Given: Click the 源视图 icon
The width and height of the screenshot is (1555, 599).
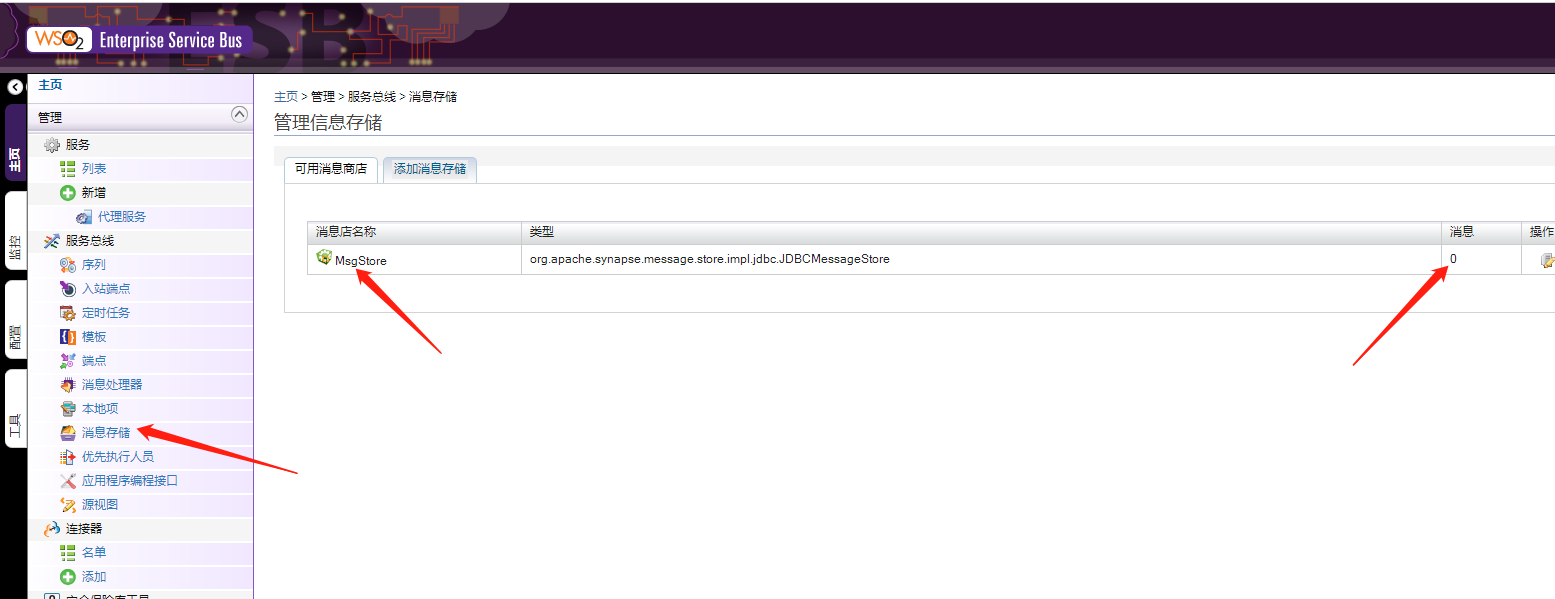Looking at the screenshot, I should 68,505.
